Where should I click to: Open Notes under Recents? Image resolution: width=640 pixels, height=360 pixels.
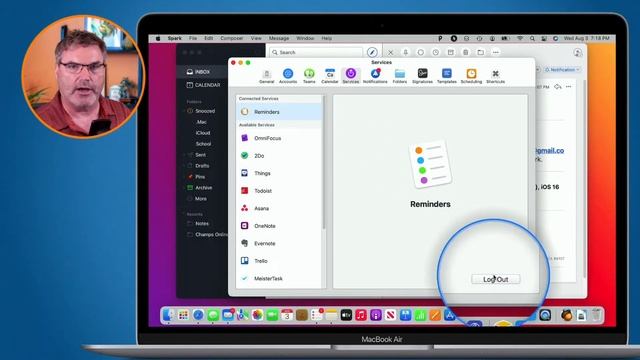[198, 224]
